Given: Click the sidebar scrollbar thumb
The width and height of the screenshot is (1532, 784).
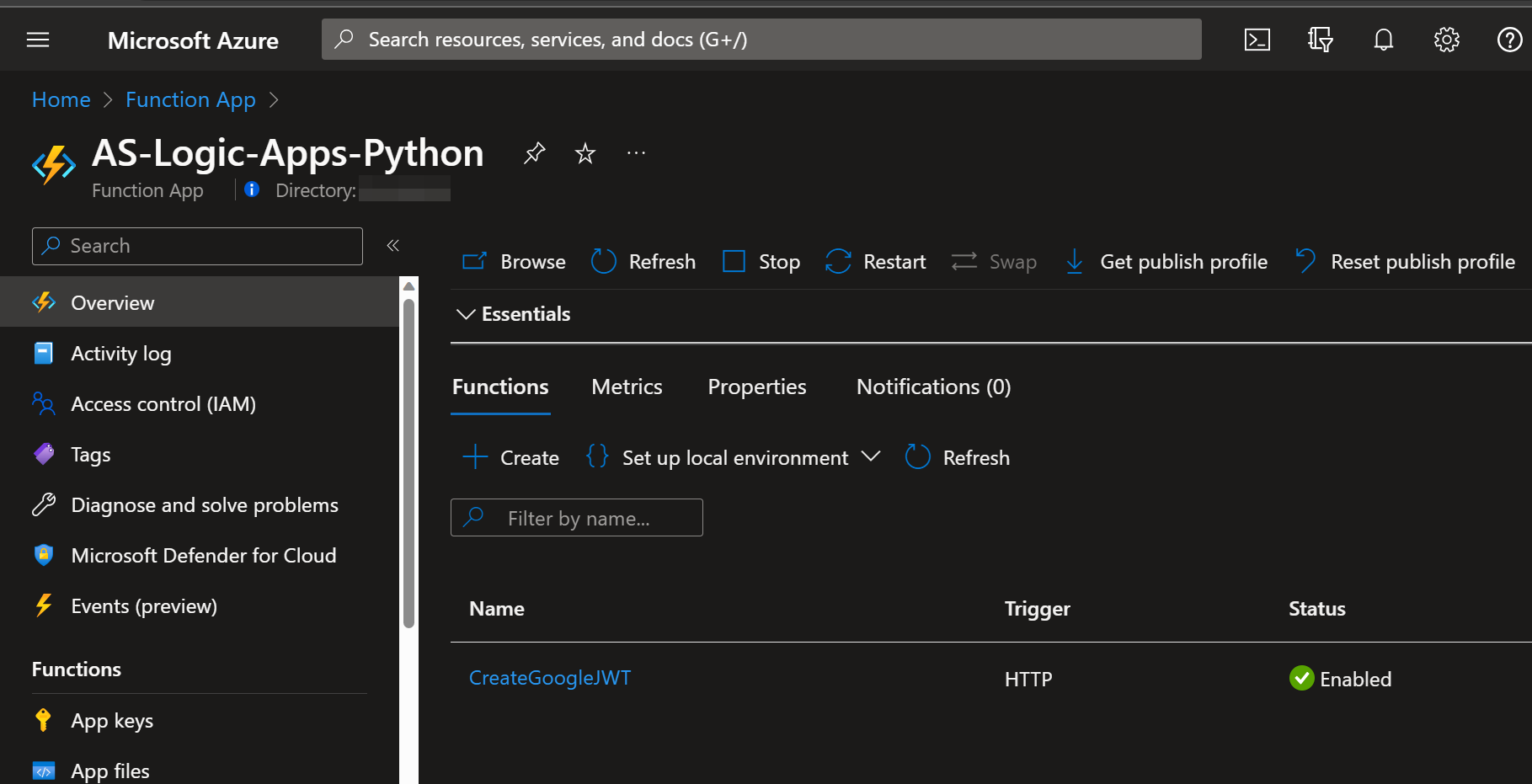Looking at the screenshot, I should point(408,463).
